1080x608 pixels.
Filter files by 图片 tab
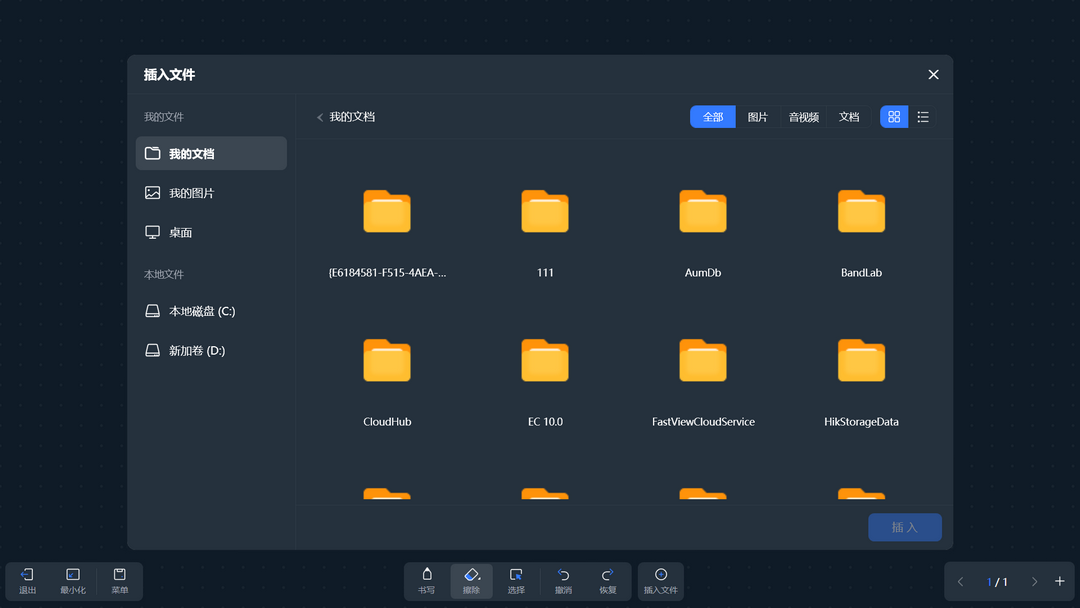[758, 117]
